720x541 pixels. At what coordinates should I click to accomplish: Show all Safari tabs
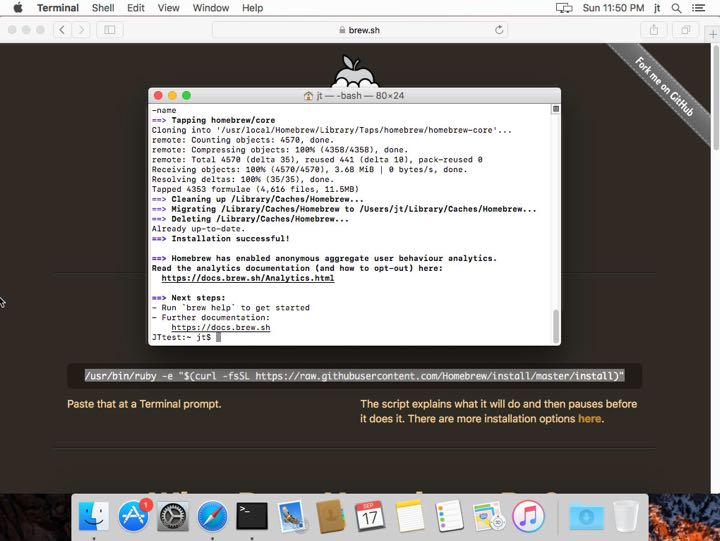tap(686, 30)
